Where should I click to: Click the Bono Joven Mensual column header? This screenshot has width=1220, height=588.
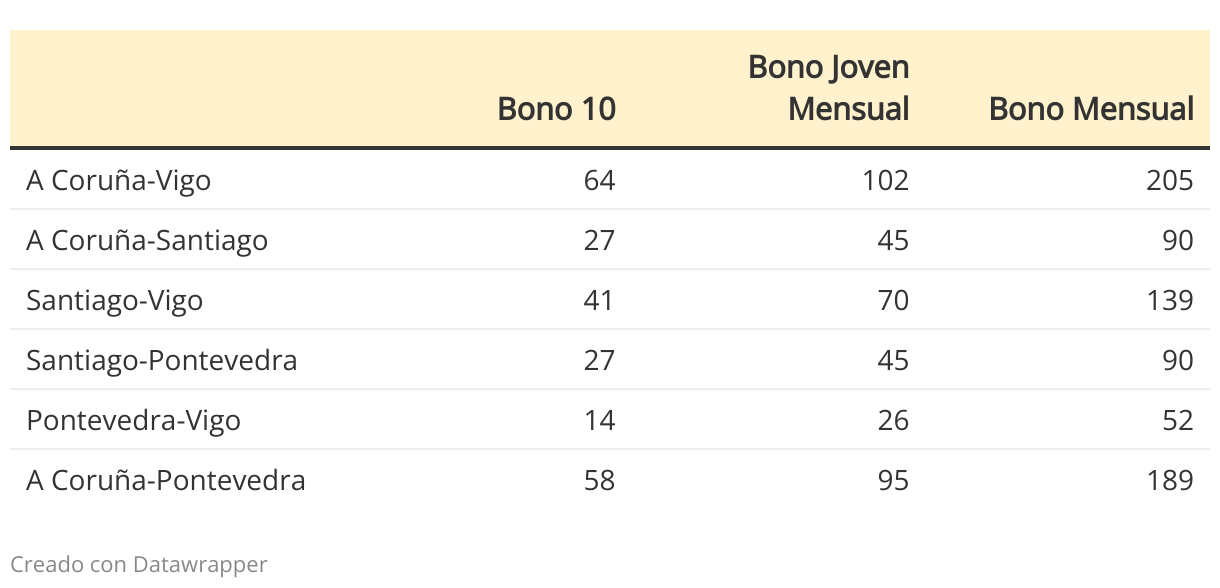click(829, 88)
